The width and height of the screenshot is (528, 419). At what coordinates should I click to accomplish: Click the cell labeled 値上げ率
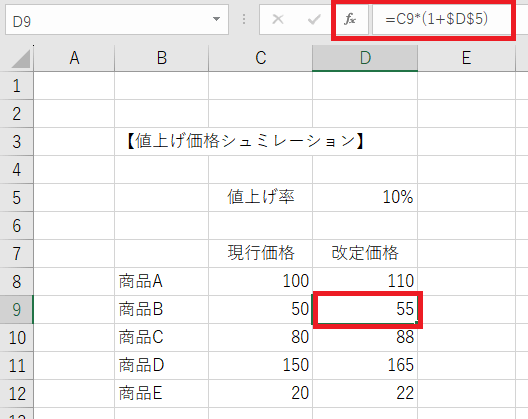coord(261,197)
